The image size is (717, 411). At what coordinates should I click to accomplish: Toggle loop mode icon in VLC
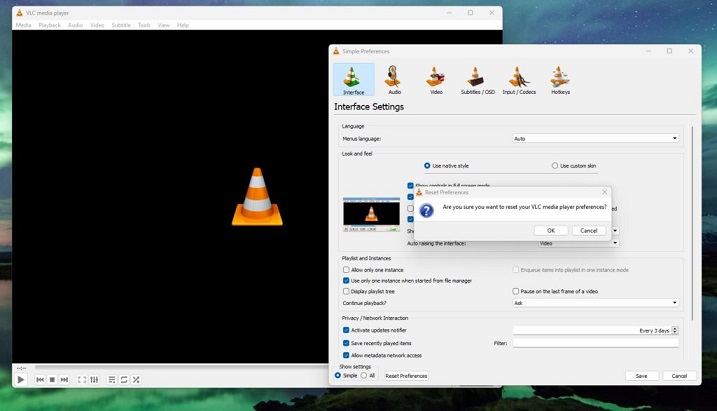point(124,379)
